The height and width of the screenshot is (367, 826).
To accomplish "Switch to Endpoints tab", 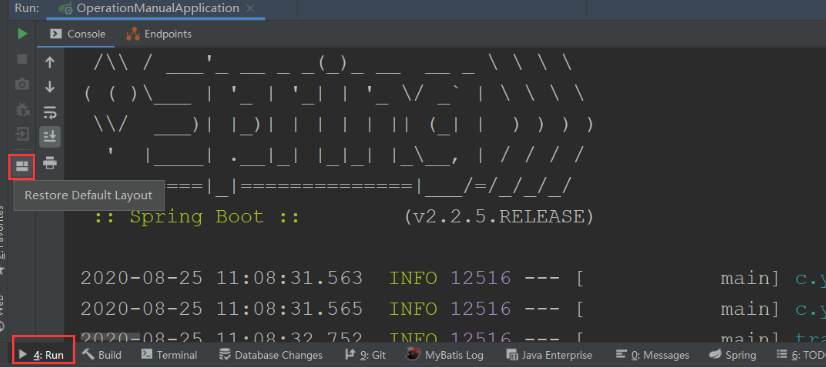I will click(159, 34).
